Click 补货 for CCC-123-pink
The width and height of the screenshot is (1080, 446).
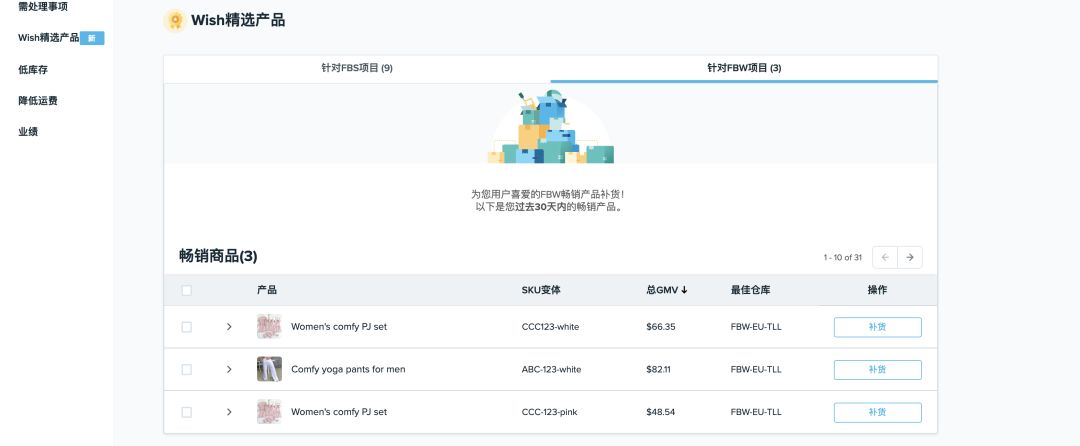[878, 412]
